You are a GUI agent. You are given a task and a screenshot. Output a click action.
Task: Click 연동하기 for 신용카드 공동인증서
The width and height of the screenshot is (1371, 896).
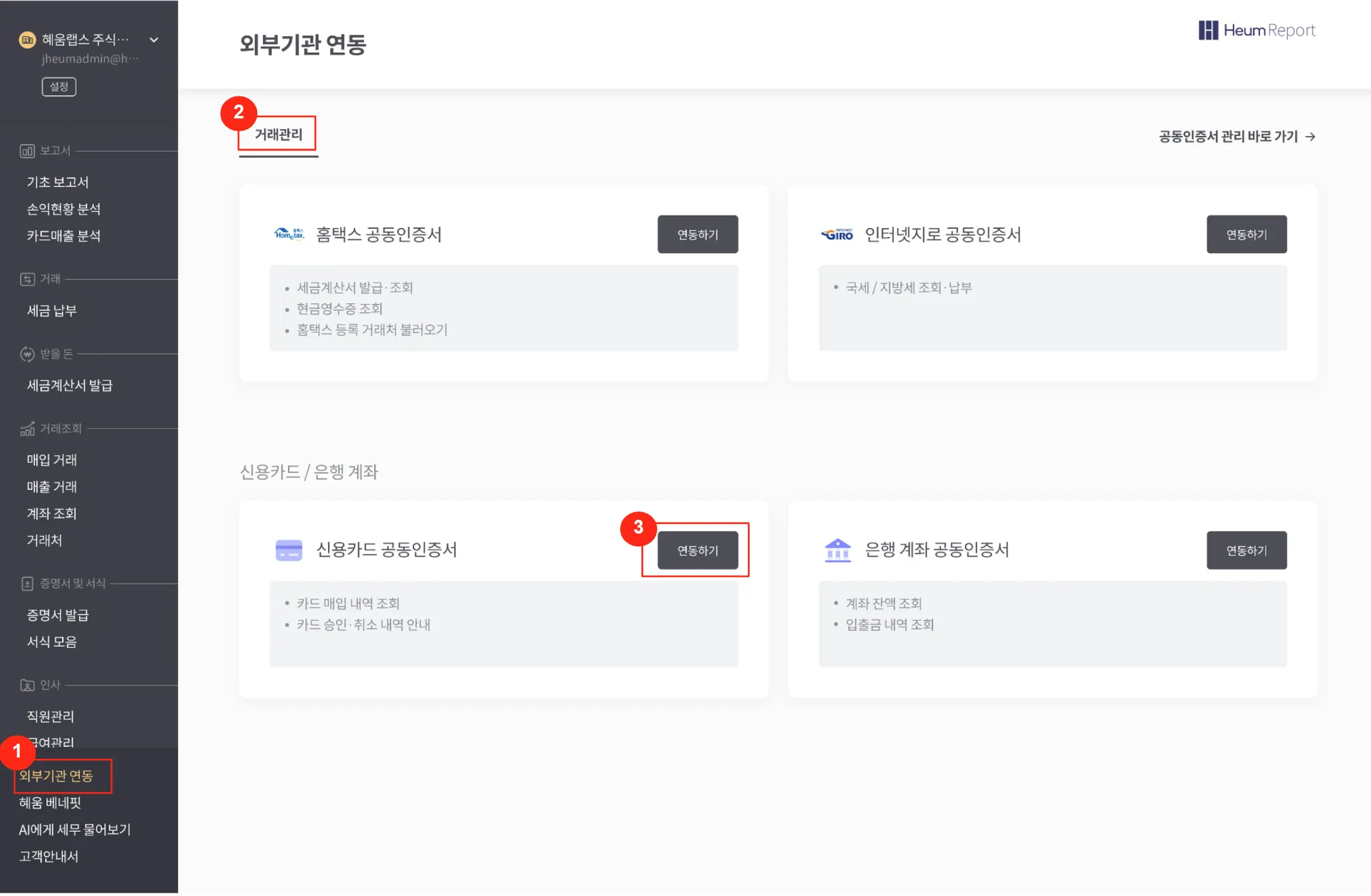(698, 550)
